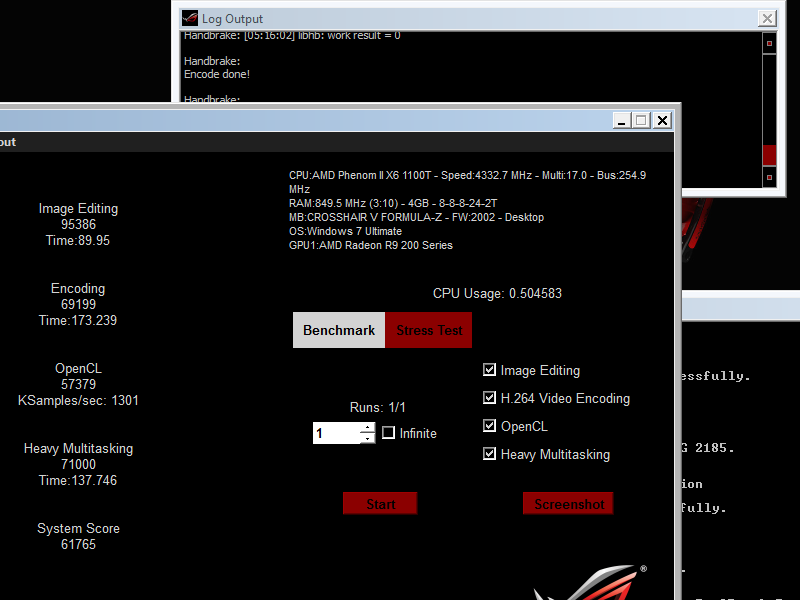800x600 pixels.
Task: Click Log Output scrollbar down arrow
Action: [769, 178]
